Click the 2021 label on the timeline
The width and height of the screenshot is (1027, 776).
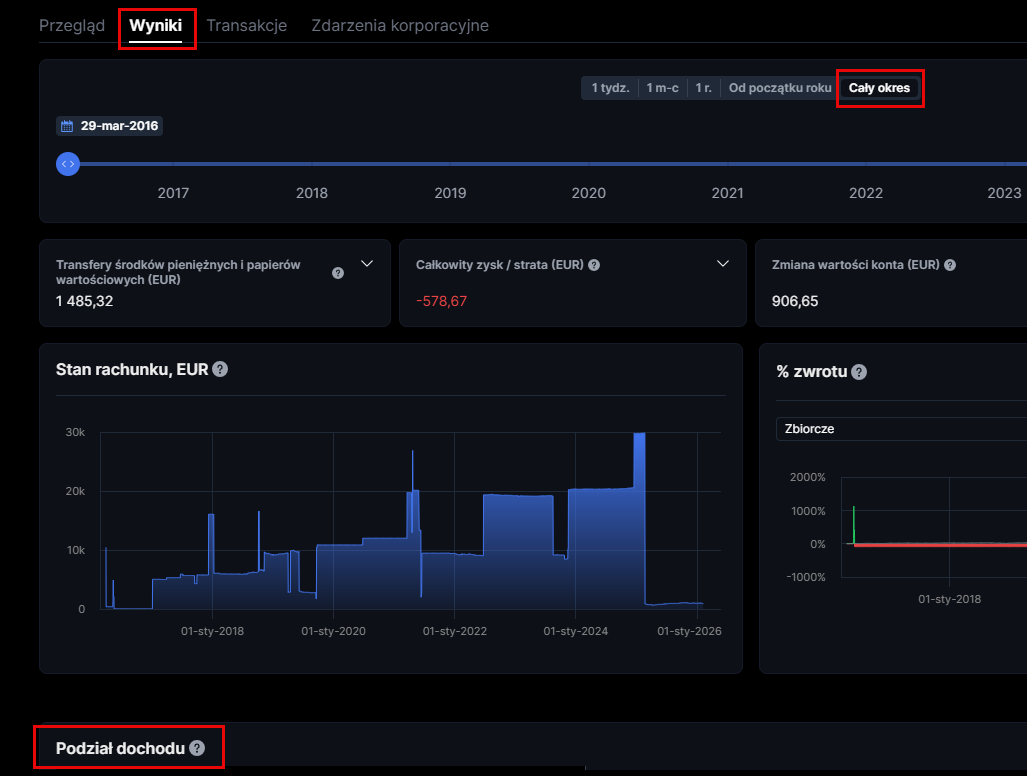727,193
